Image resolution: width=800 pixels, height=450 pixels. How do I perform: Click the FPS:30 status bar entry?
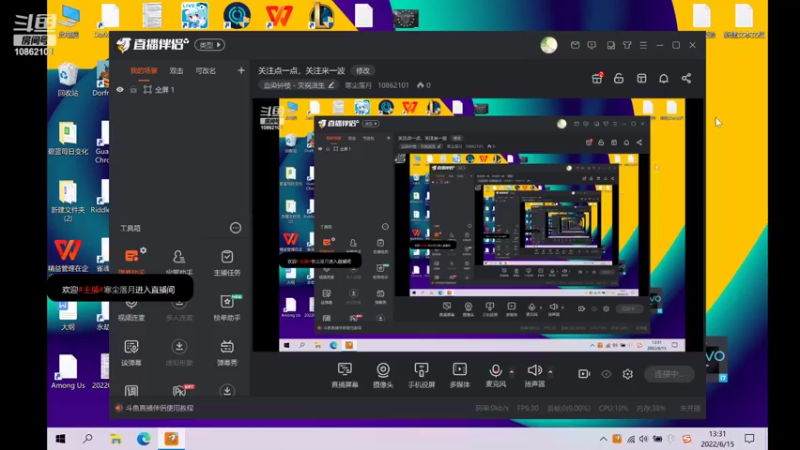528,408
